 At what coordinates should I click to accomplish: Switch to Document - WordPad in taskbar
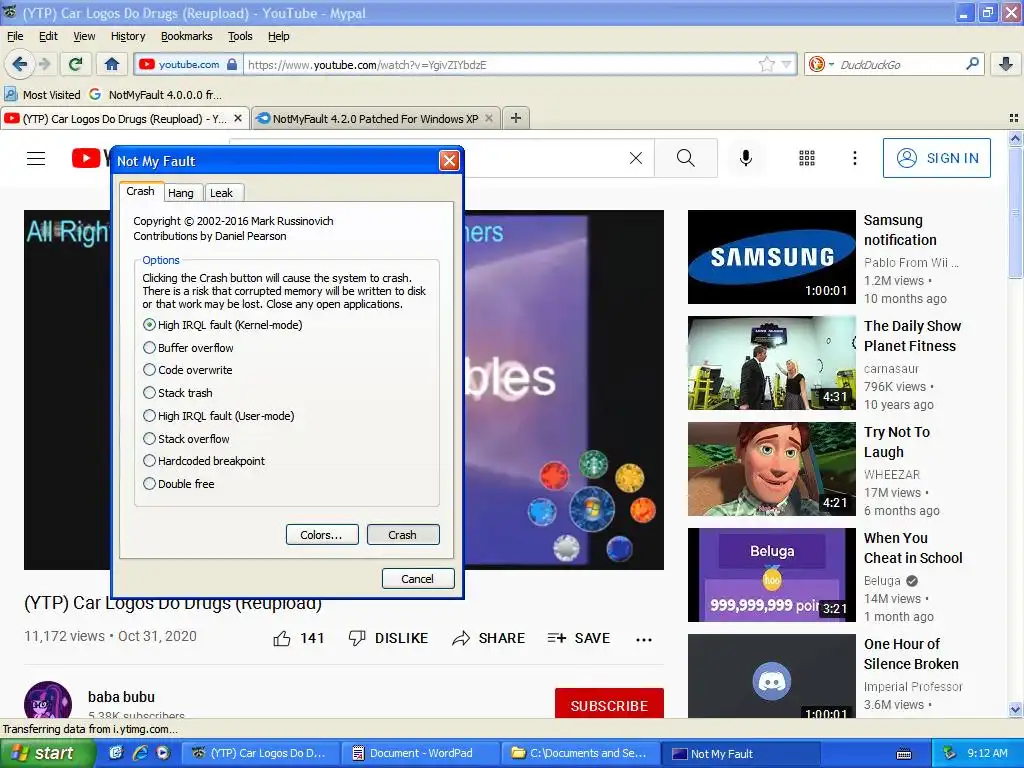click(x=421, y=753)
